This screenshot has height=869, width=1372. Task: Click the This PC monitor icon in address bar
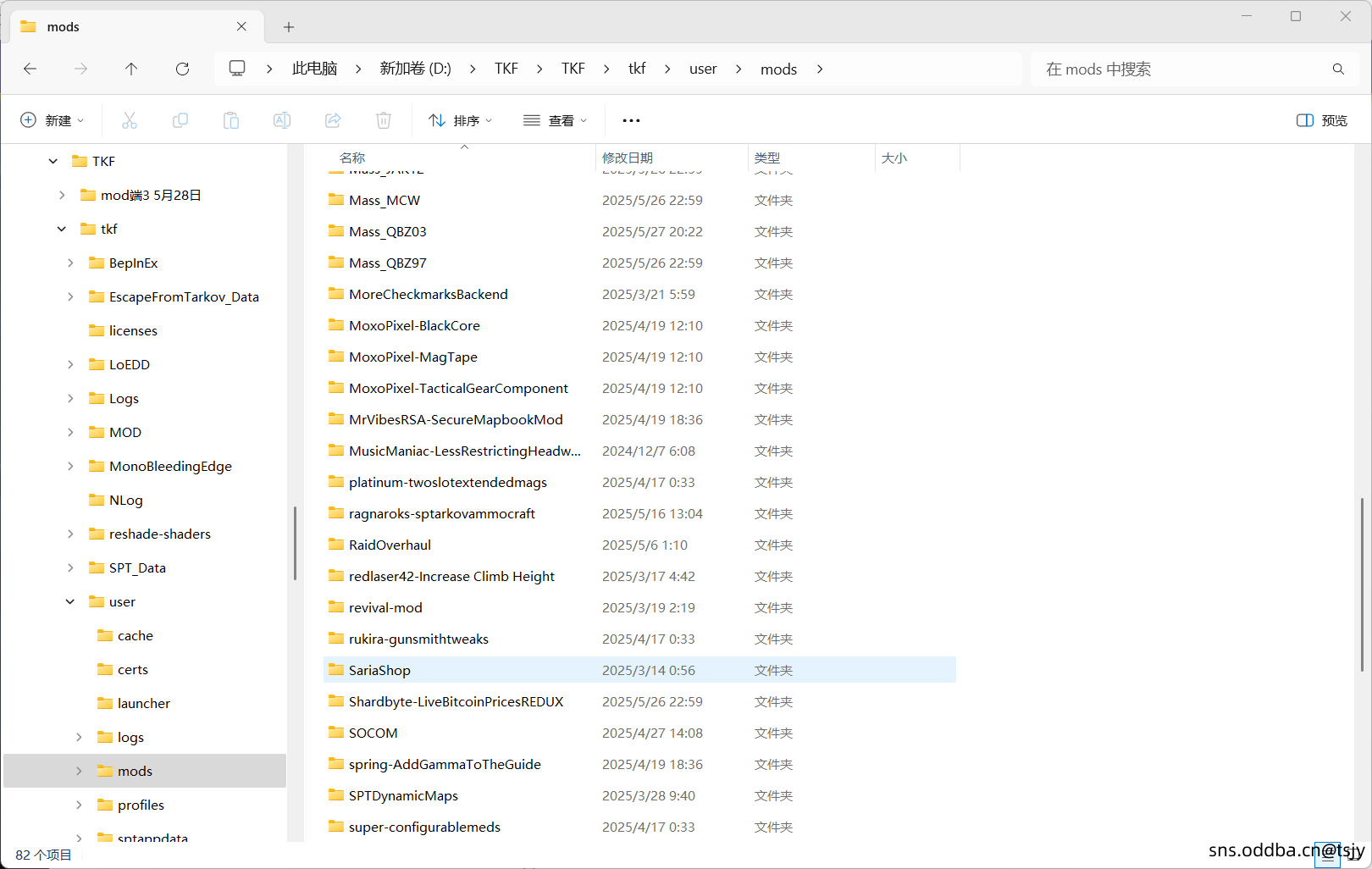tap(237, 69)
